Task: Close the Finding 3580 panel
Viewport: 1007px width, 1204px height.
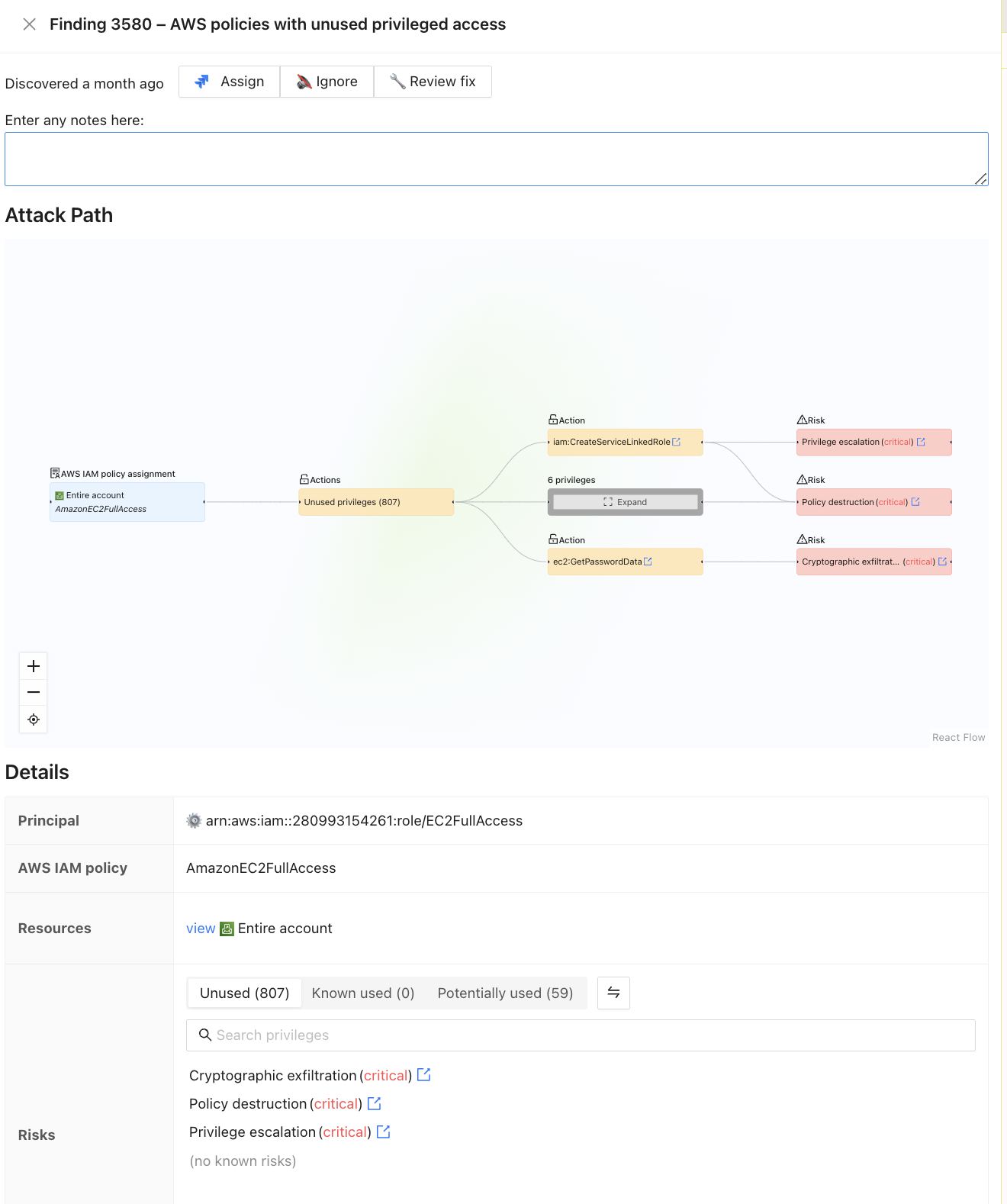Action: coord(29,24)
